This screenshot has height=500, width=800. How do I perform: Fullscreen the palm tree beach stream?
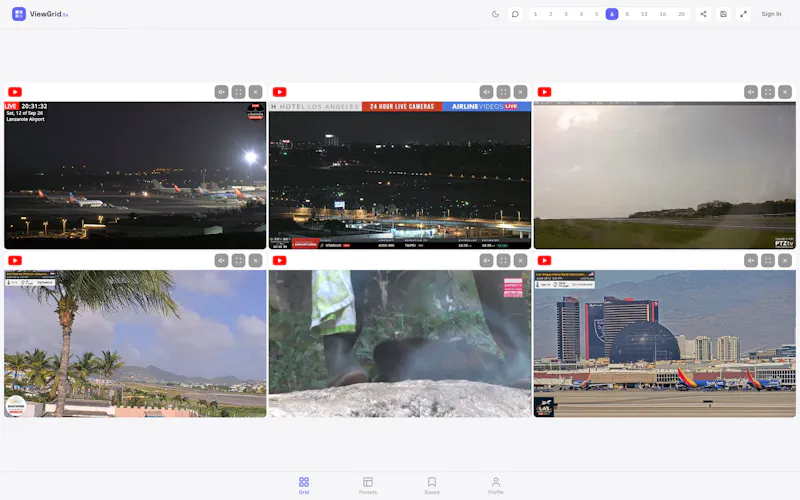pos(238,260)
